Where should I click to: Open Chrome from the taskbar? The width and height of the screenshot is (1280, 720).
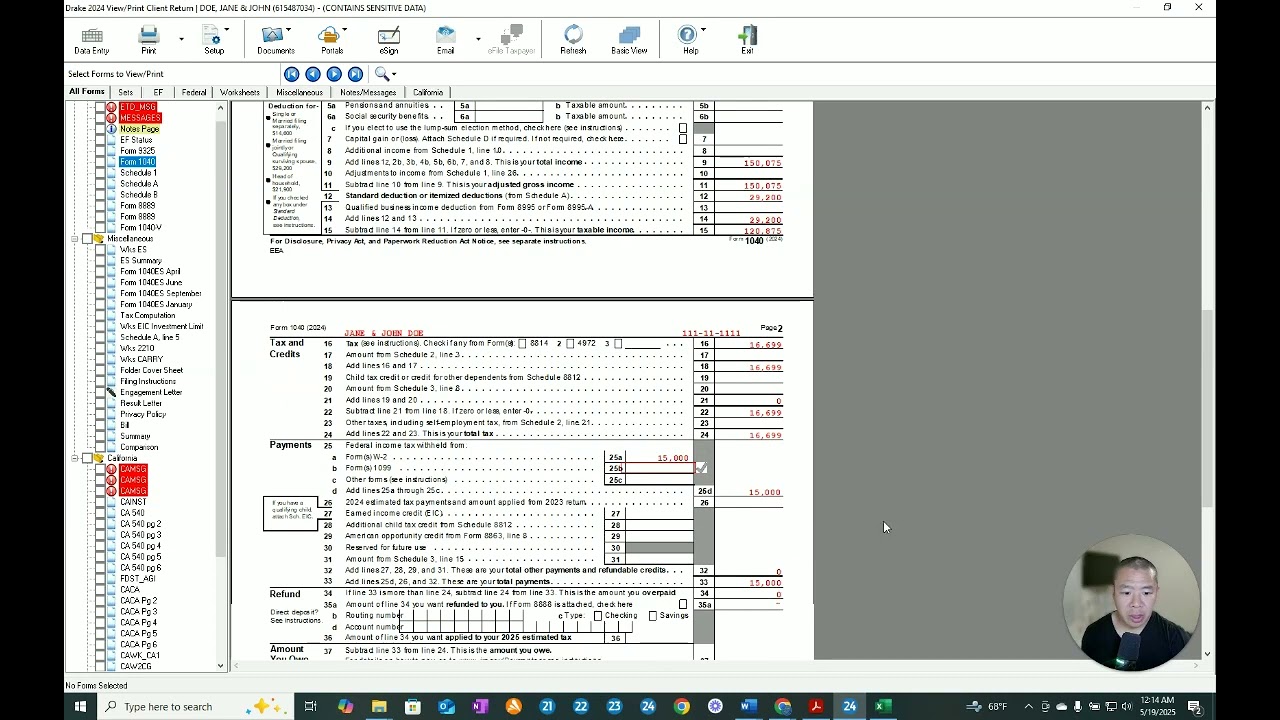click(681, 706)
